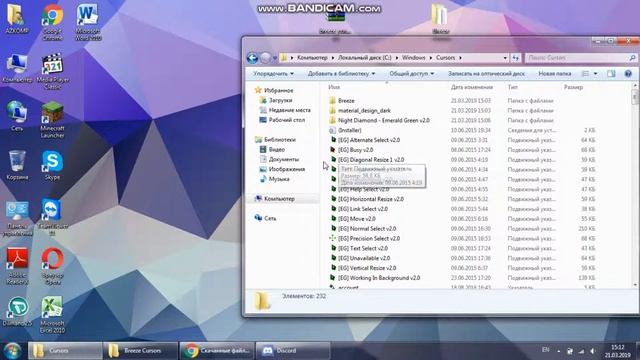Viewport: 640px width, 360px height.
Task: Select Документы library in navigation pane
Action: pos(284,159)
